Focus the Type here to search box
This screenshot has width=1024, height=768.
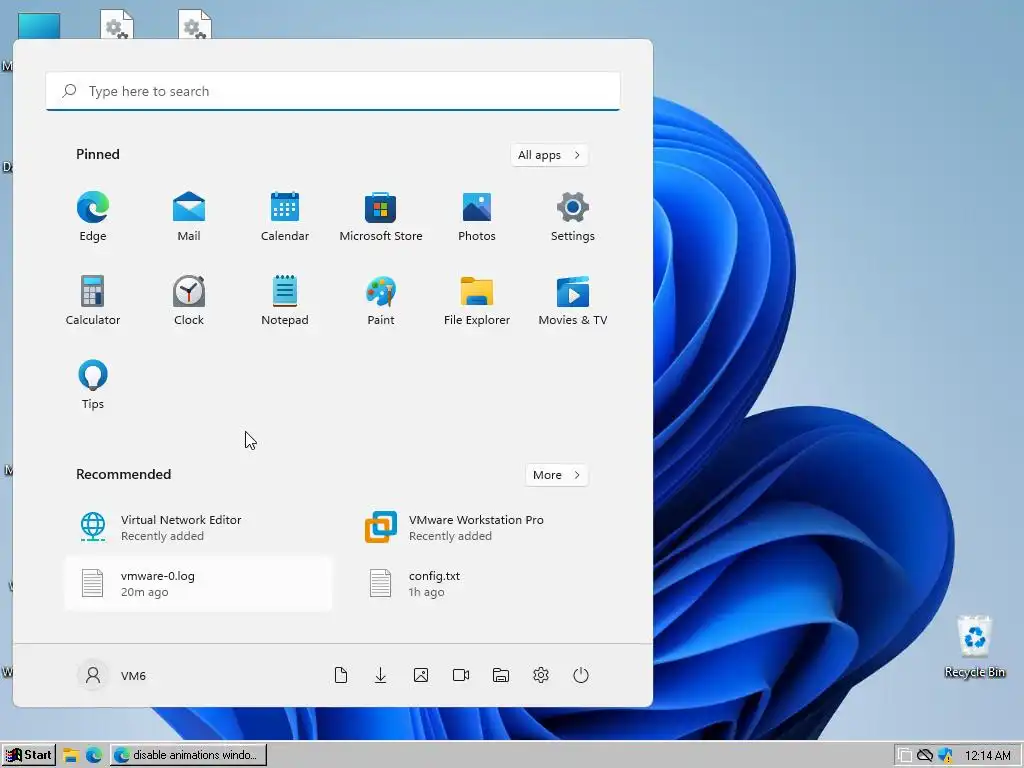pyautogui.click(x=333, y=91)
